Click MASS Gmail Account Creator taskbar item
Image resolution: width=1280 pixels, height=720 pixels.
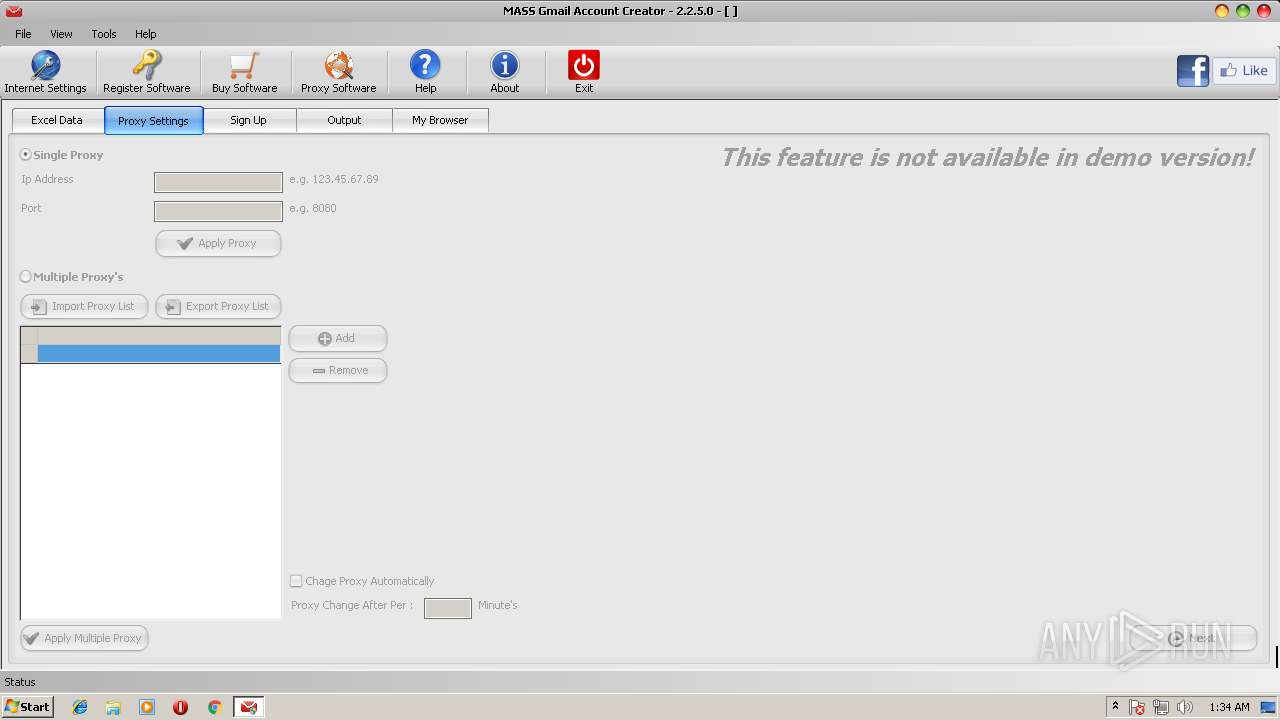[x=249, y=707]
